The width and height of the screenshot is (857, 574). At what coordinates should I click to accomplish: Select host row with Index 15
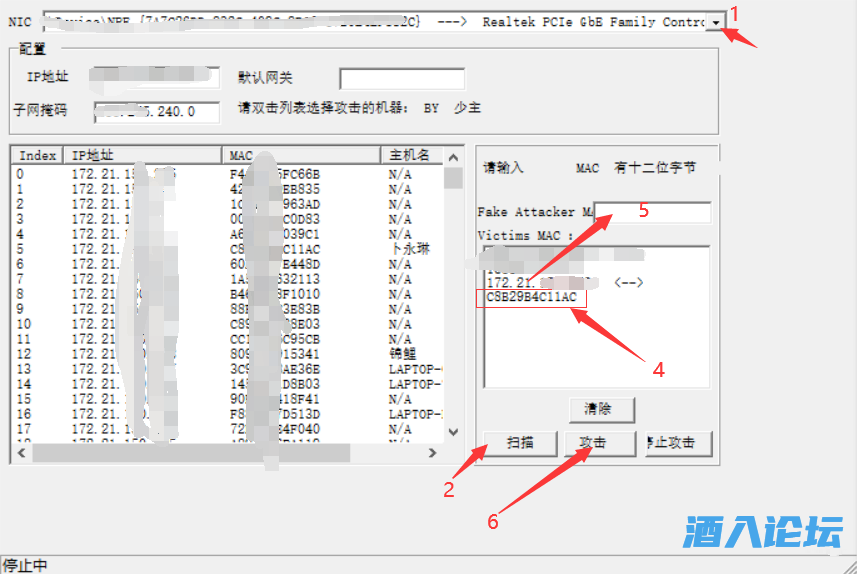tap(227, 399)
